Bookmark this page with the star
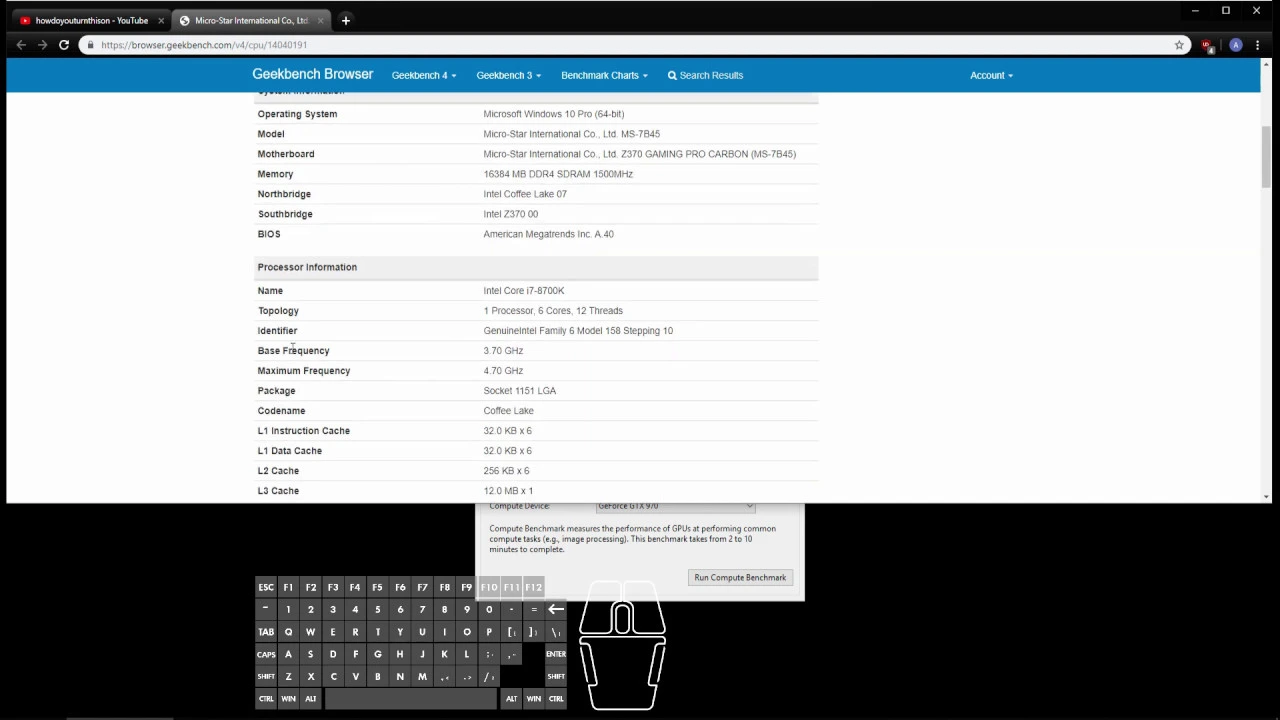The height and width of the screenshot is (720, 1280). (x=1179, y=45)
